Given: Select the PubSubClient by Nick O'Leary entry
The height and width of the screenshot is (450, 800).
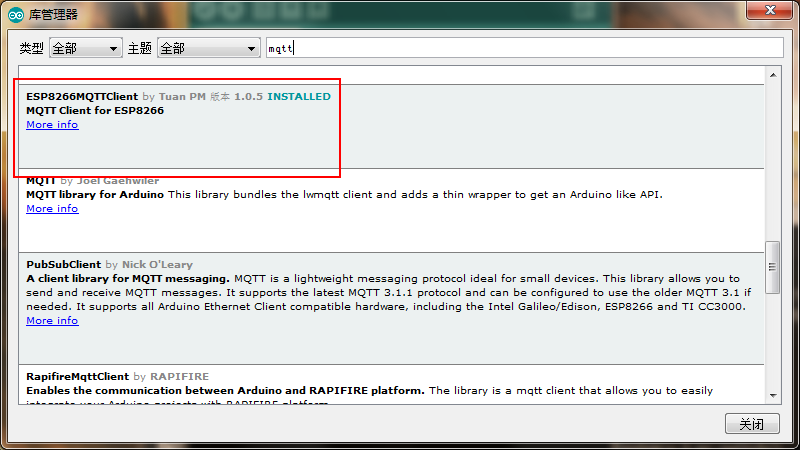Looking at the screenshot, I should (391, 308).
